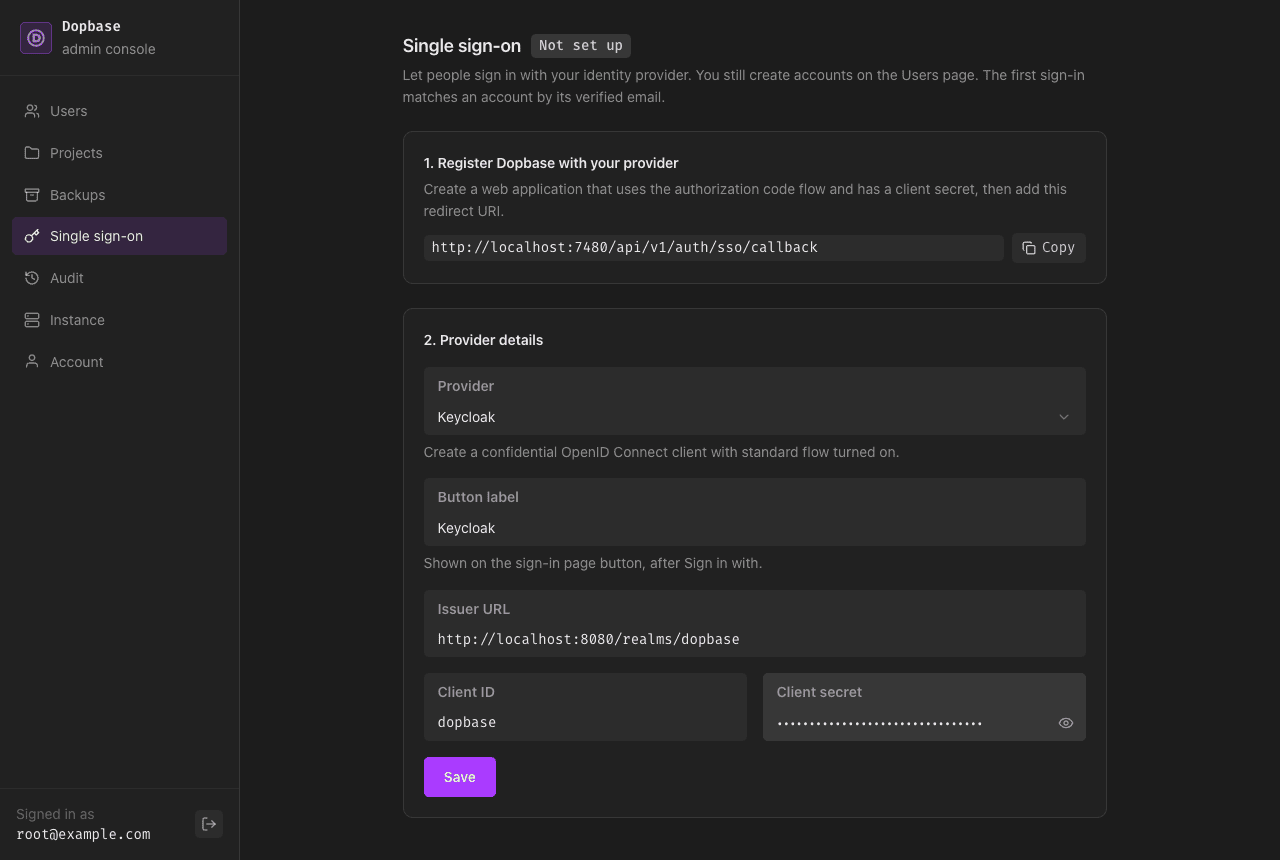The height and width of the screenshot is (860, 1280).
Task: Click the Dopbase logo icon
Action: tap(36, 38)
